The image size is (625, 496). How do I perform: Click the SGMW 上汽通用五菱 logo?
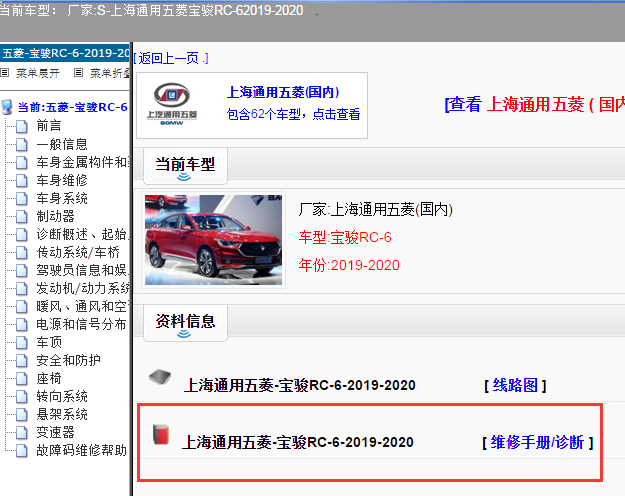[172, 104]
